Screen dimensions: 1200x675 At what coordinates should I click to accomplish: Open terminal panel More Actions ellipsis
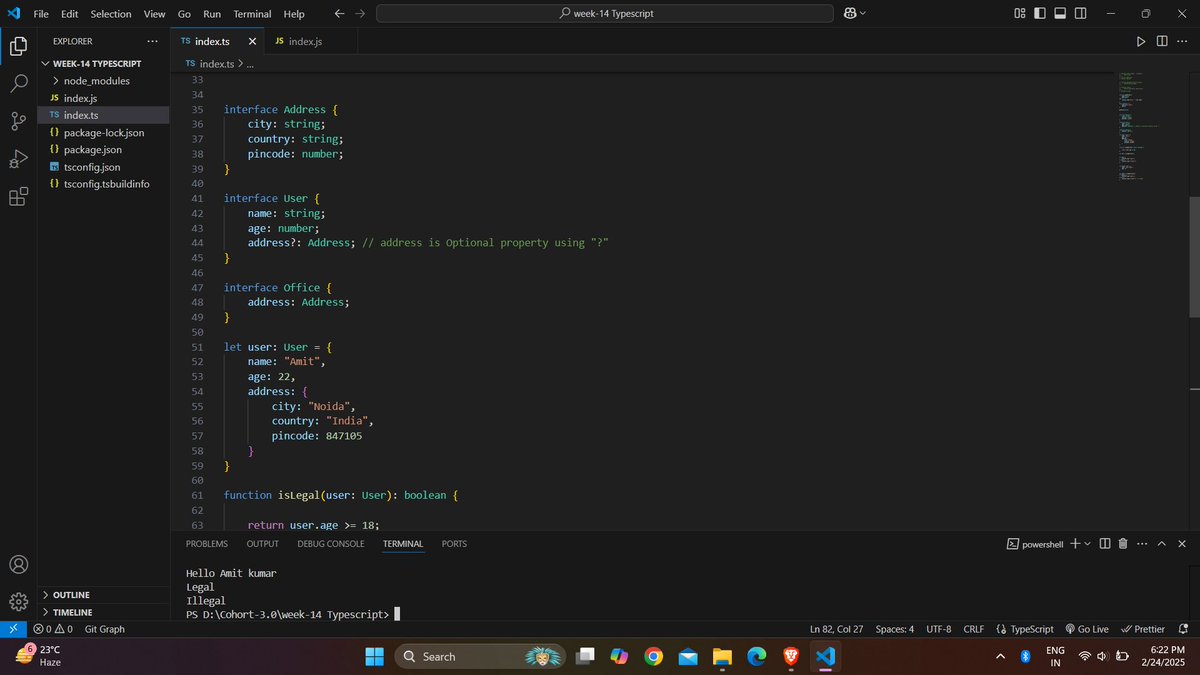point(1142,544)
